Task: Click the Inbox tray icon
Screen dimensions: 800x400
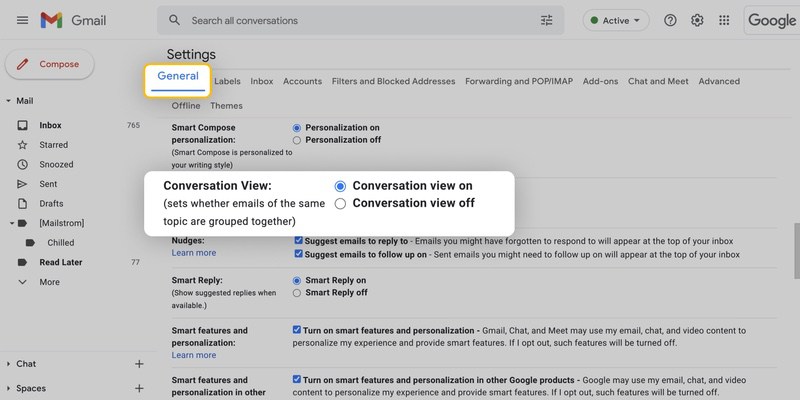Action: point(22,126)
